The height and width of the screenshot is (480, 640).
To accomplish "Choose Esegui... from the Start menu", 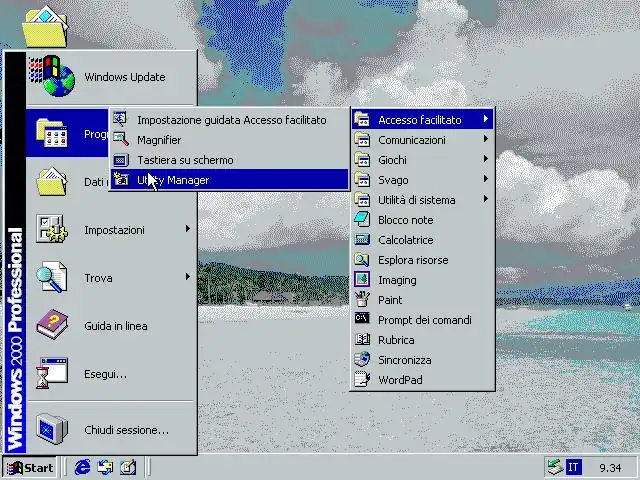I will tap(111, 374).
